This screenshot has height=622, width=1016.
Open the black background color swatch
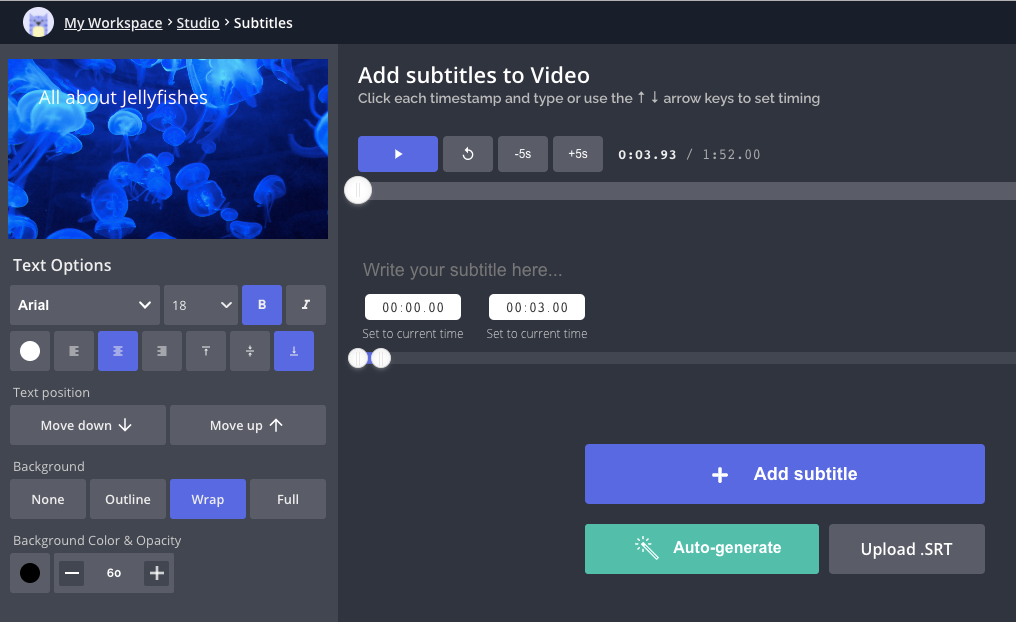click(x=29, y=572)
